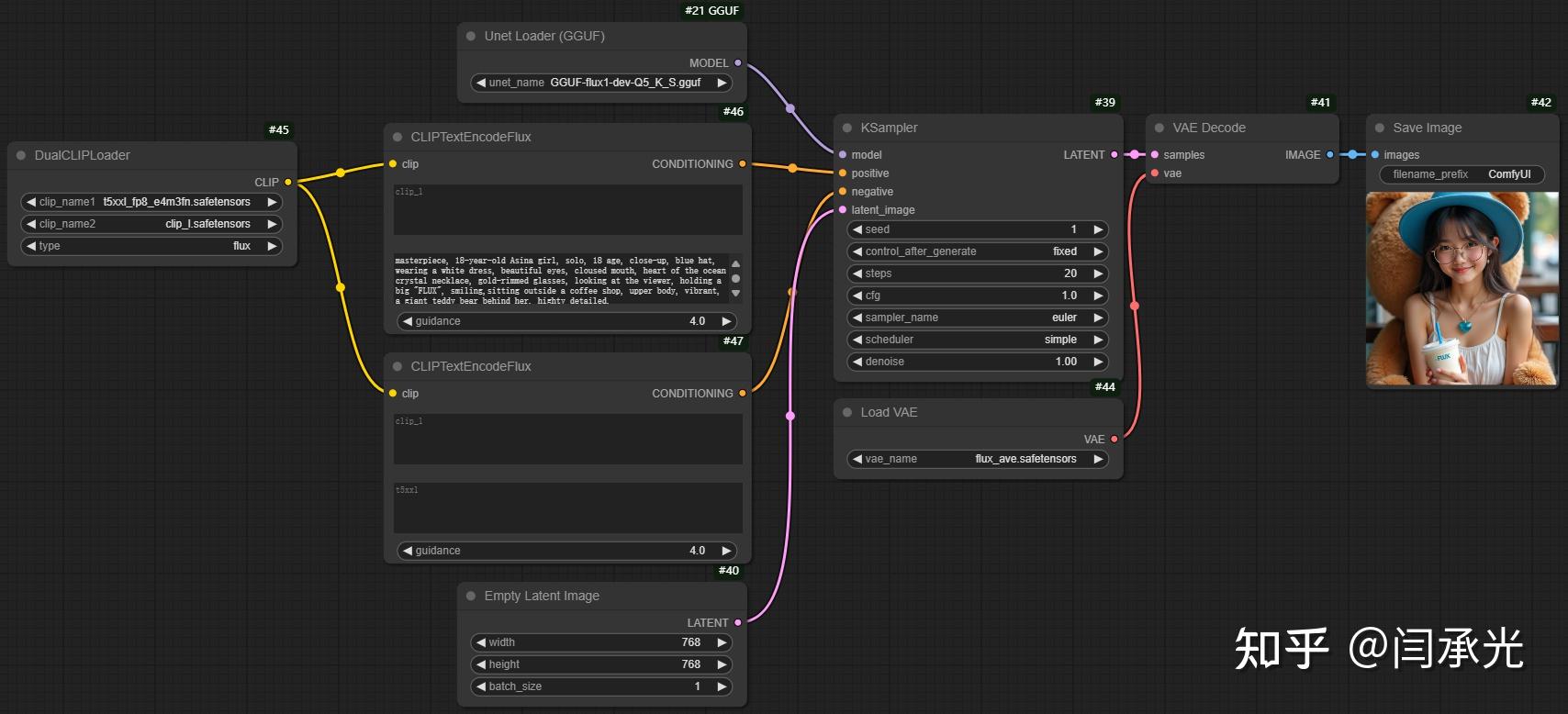Select next unet_name model with right arrow
The width and height of the screenshot is (1568, 714).
point(722,83)
